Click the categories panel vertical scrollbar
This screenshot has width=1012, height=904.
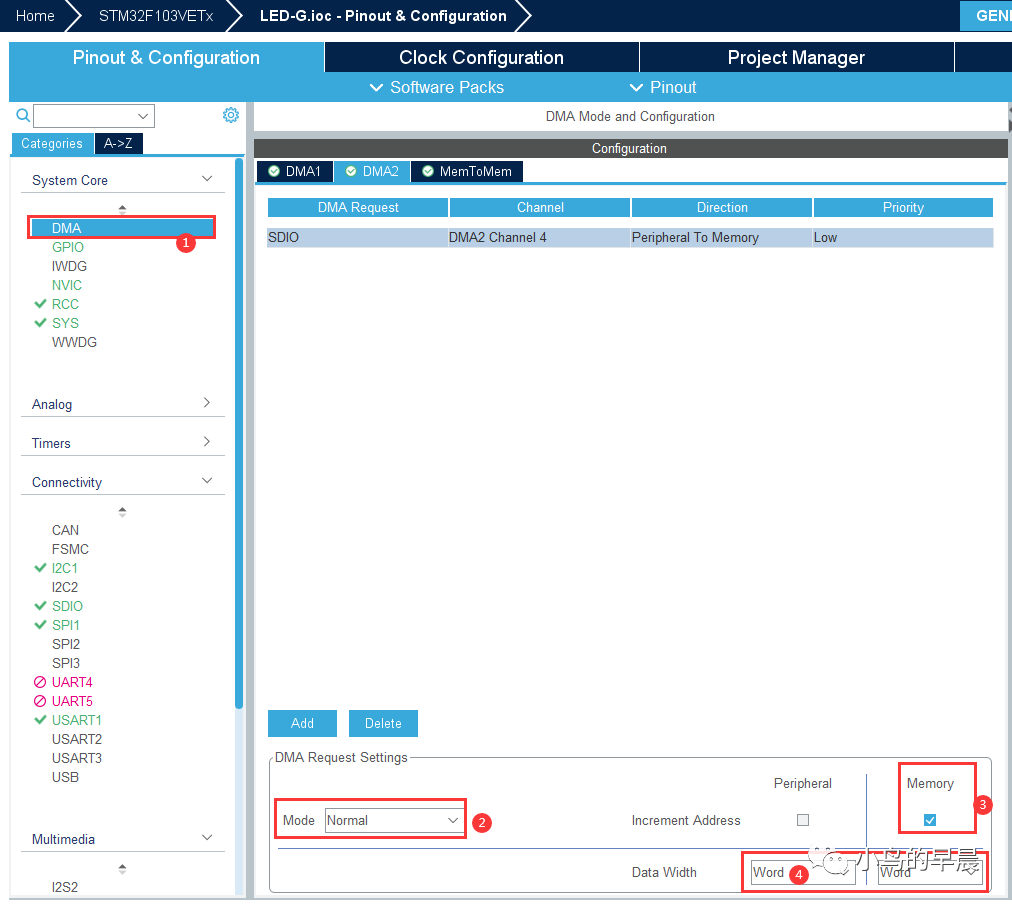[x=239, y=433]
